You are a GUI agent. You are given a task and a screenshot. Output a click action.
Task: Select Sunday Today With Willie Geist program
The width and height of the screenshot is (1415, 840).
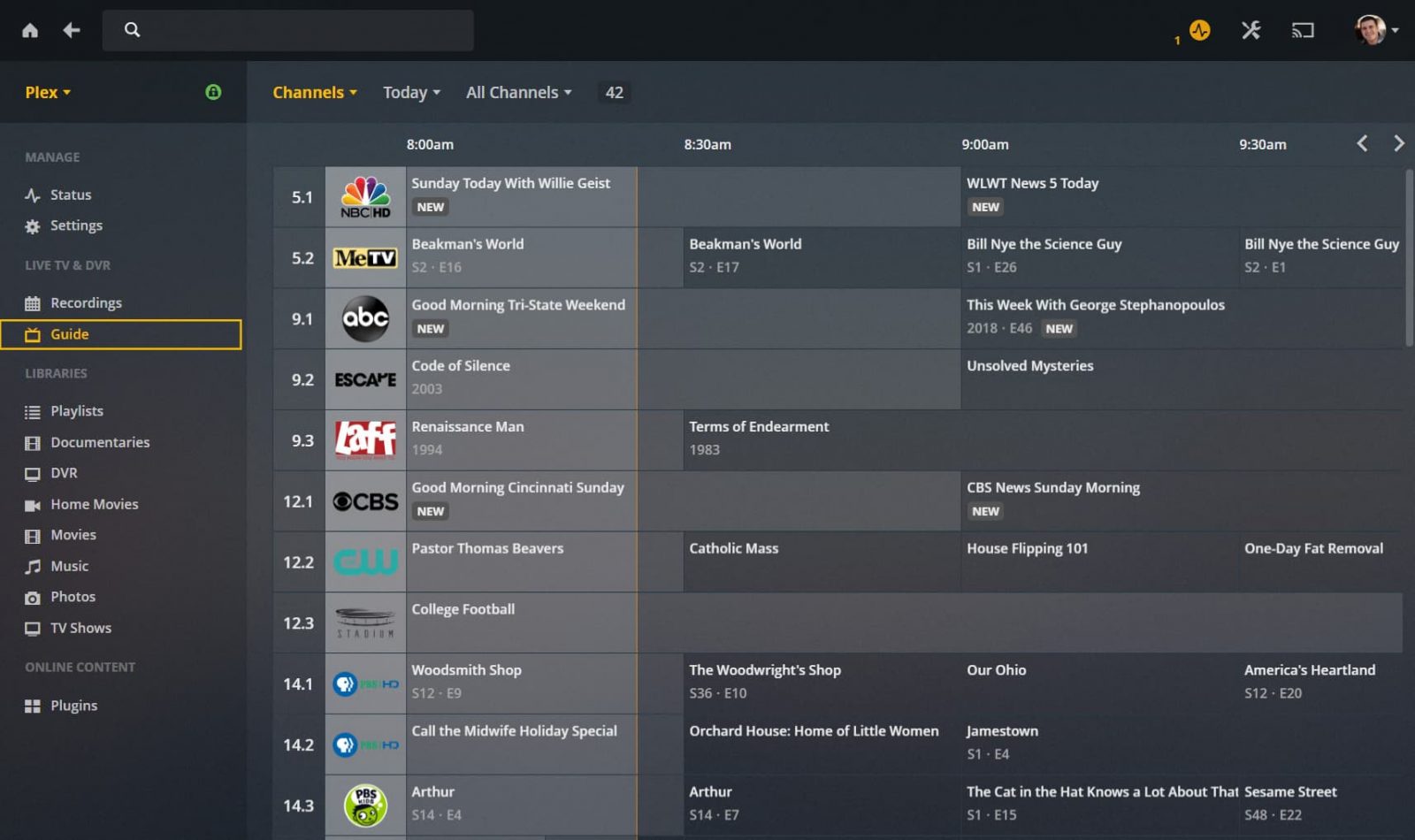(683, 197)
